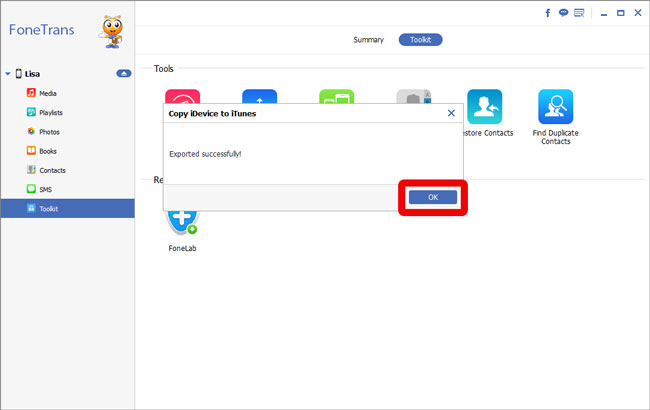Click the pink iTunes tool icon

182,96
